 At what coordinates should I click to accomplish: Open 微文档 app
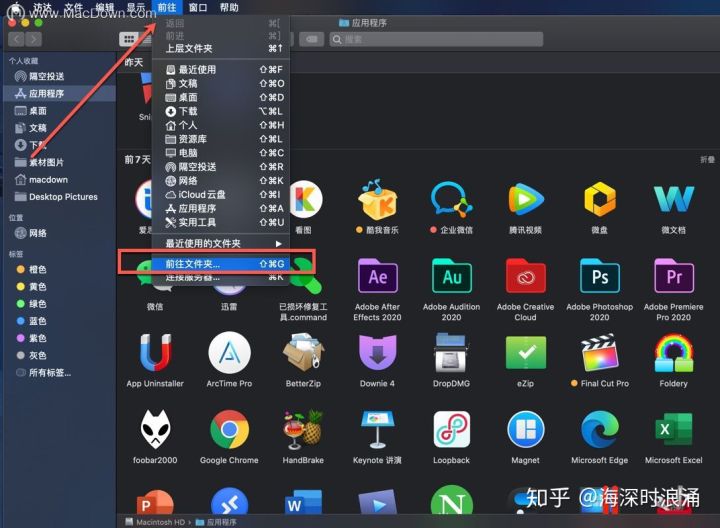674,199
